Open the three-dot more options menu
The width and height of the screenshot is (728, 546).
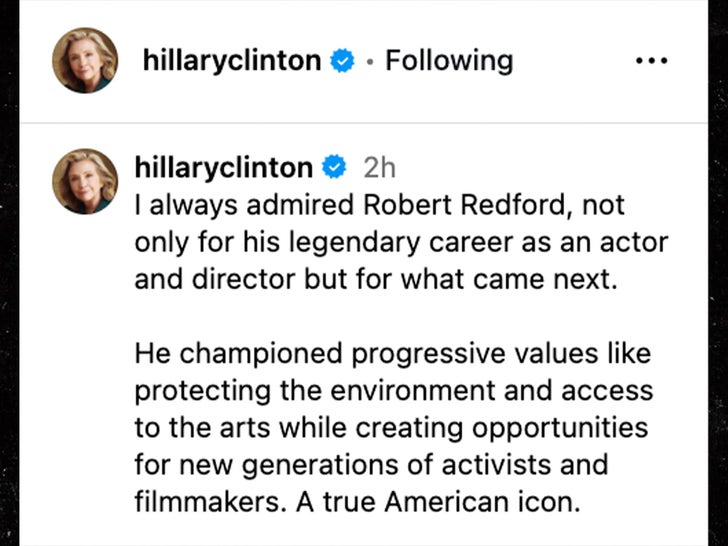pos(651,61)
